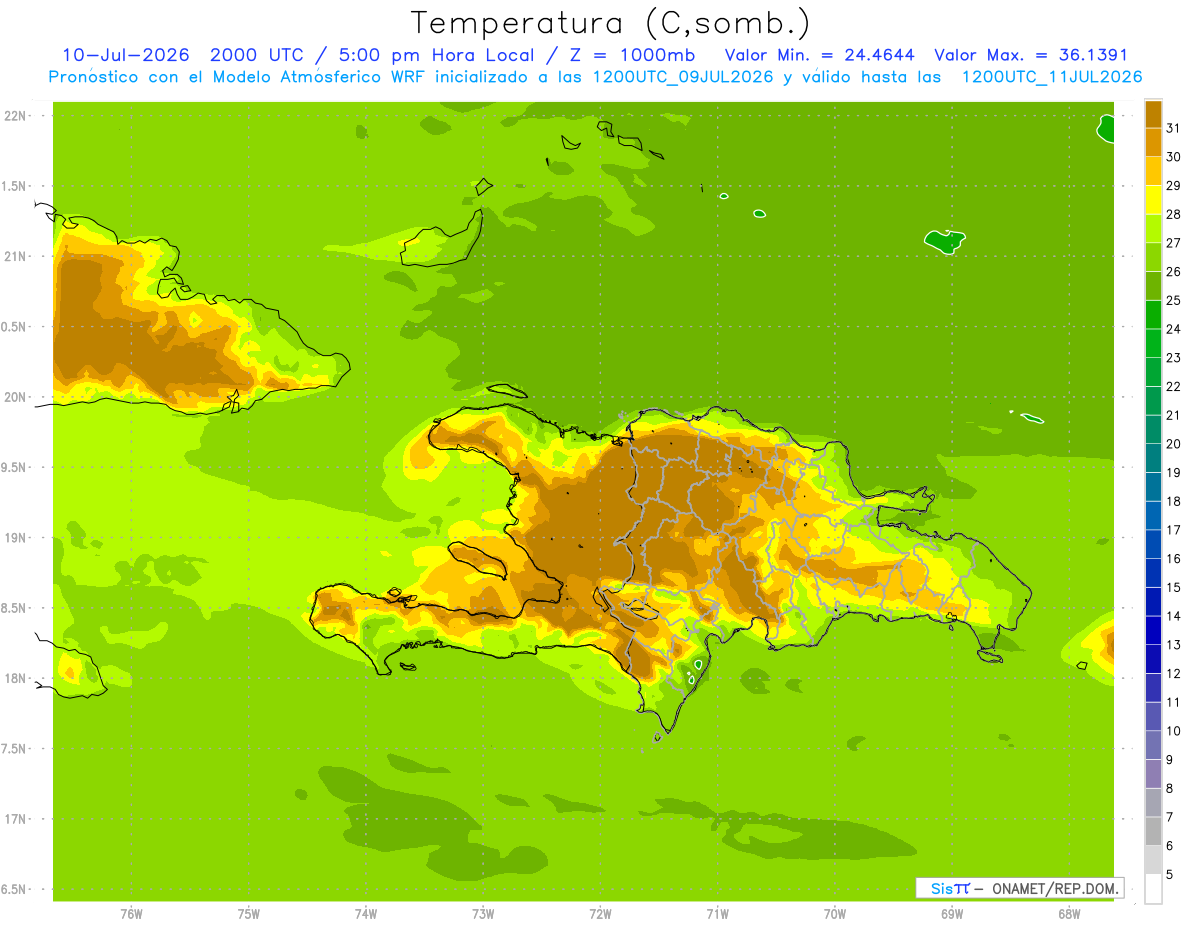Click the "69W" longitude label
1200x927 pixels.
952,914
